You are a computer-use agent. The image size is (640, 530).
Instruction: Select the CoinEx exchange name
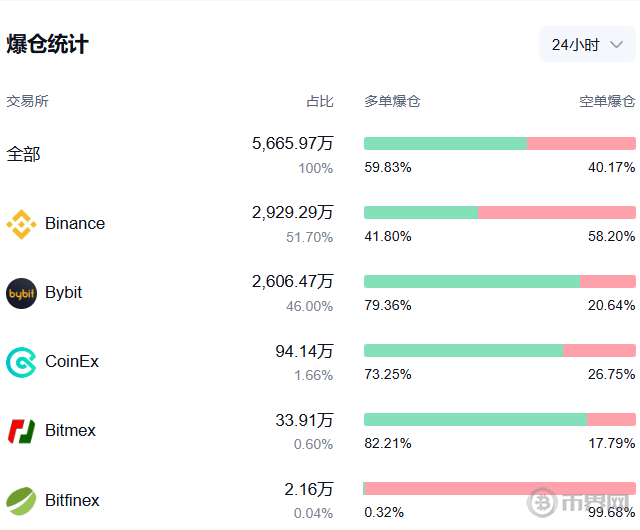(x=72, y=362)
